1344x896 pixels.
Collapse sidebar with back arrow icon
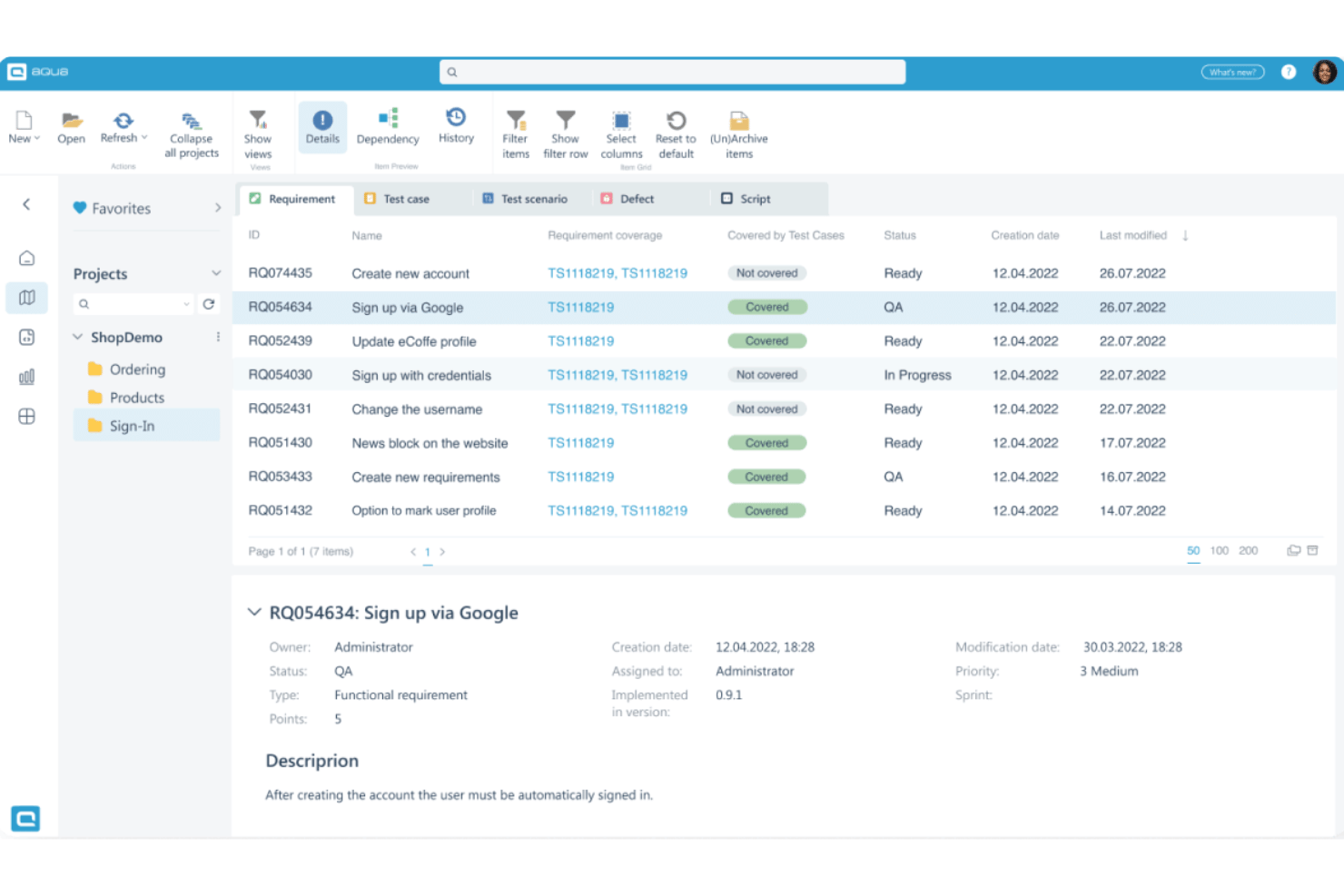(26, 204)
